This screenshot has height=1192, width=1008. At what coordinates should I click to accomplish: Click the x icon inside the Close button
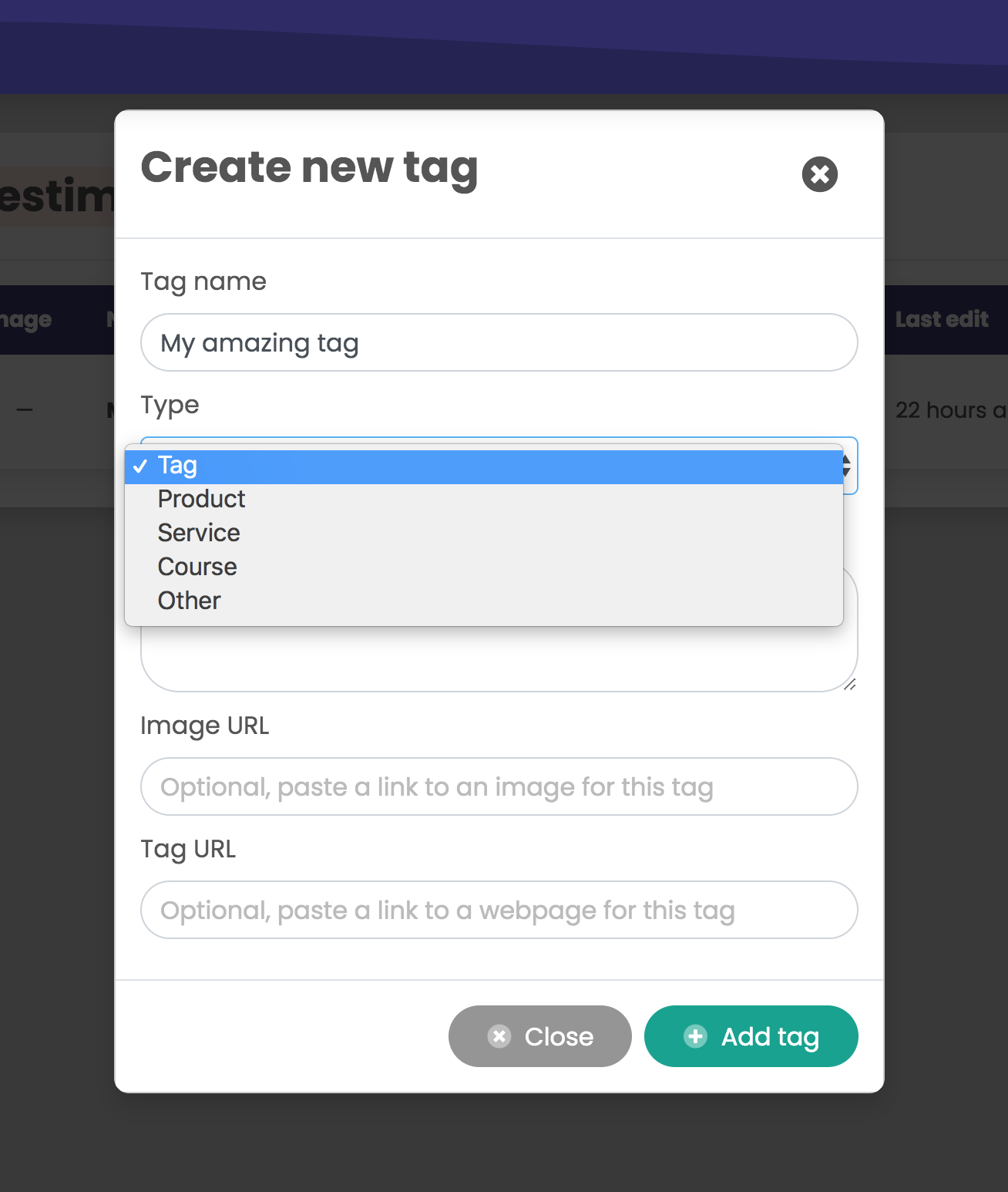point(499,1036)
